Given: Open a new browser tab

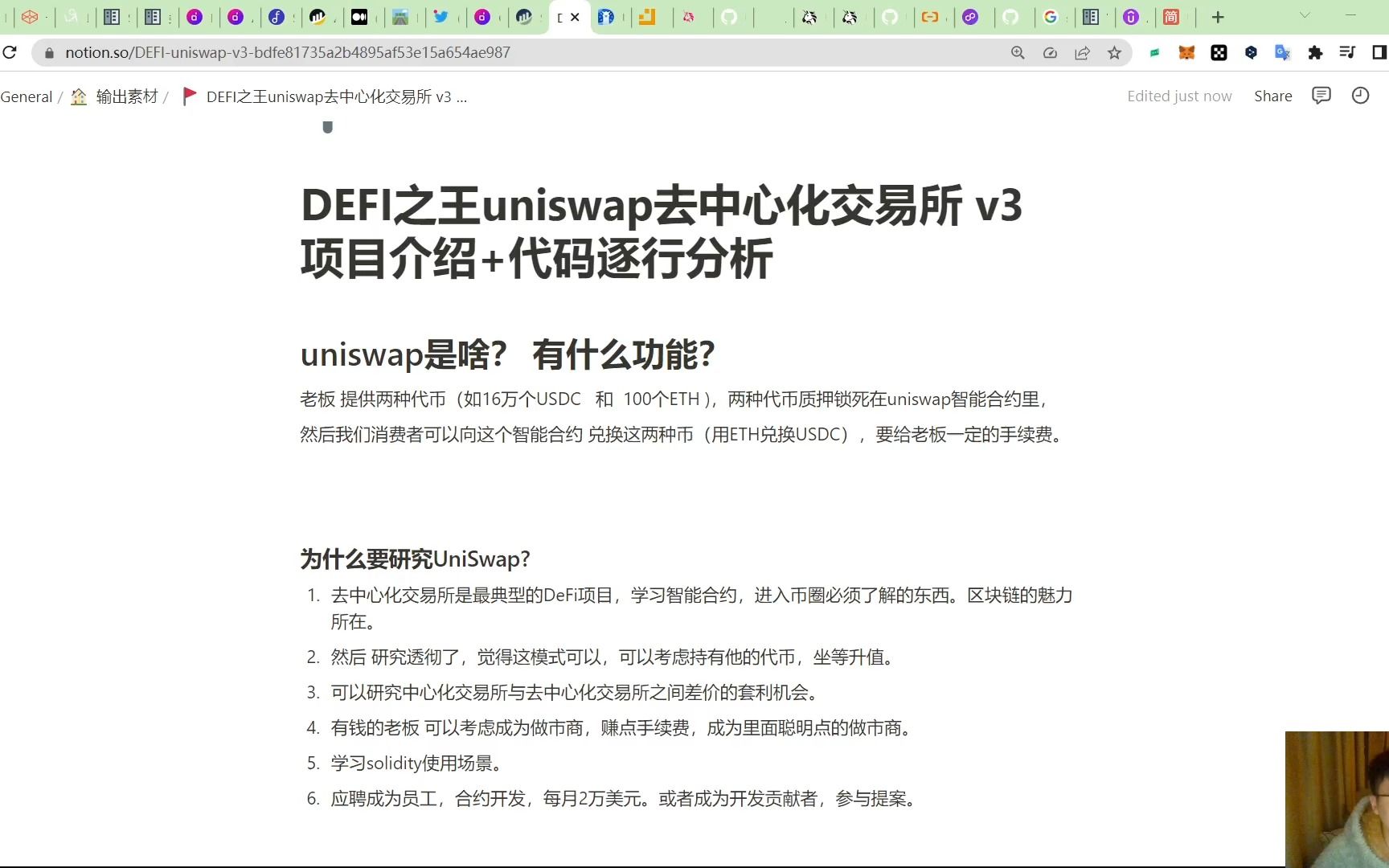Looking at the screenshot, I should pos(1218,17).
